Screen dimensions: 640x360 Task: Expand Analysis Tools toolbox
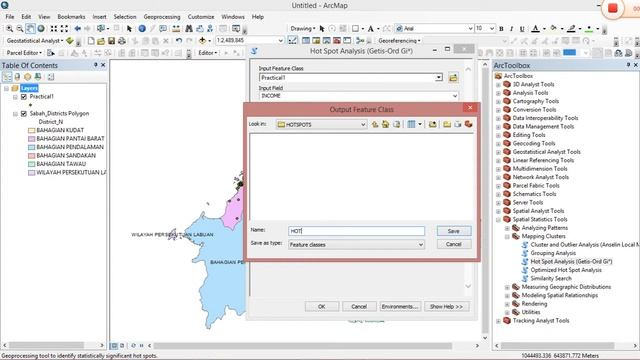pyautogui.click(x=498, y=93)
